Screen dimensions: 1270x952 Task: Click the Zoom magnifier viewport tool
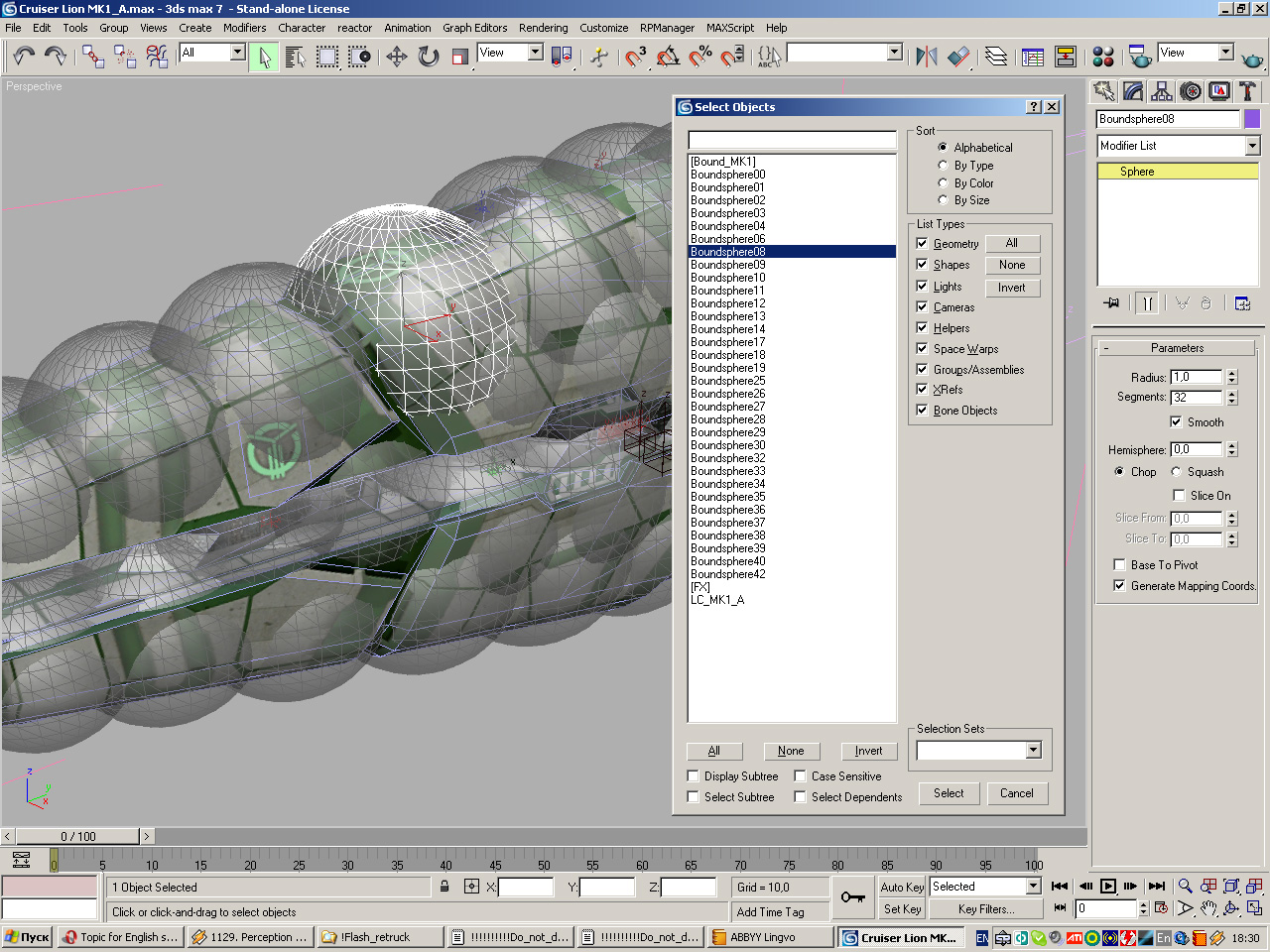pos(1185,887)
